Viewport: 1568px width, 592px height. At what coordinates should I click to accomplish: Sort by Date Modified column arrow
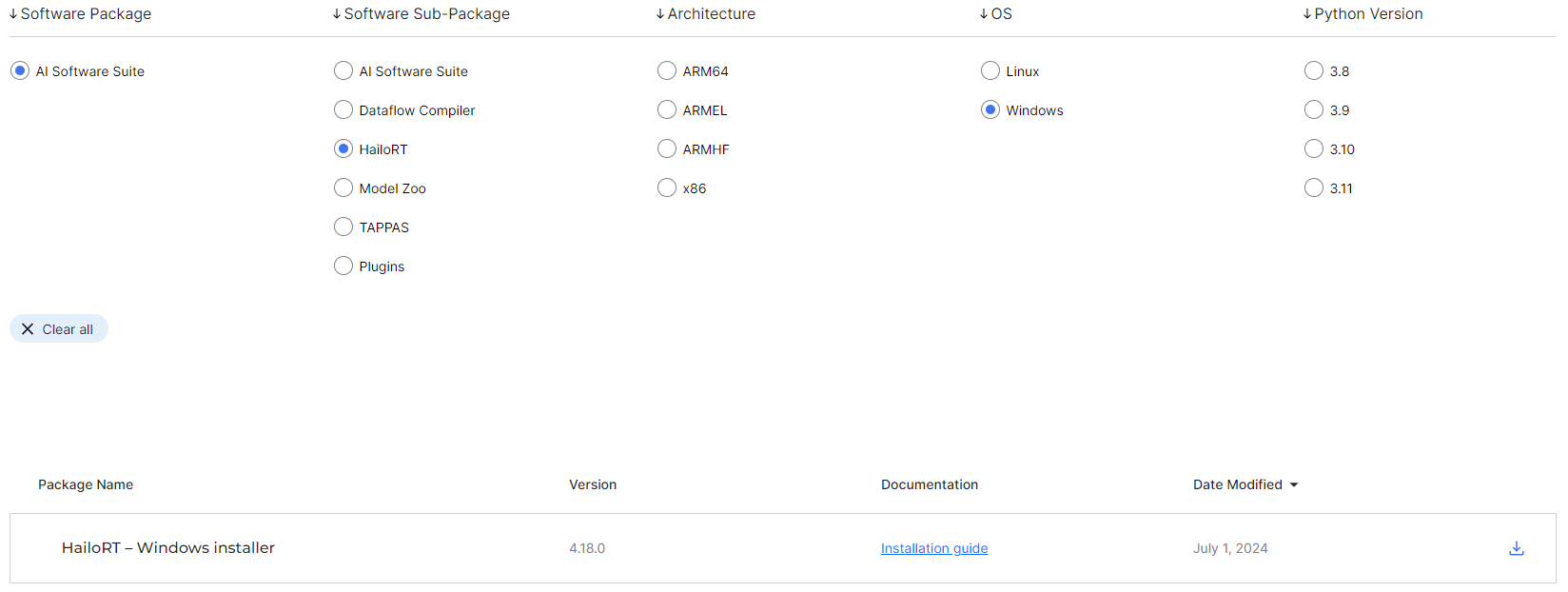[1293, 485]
